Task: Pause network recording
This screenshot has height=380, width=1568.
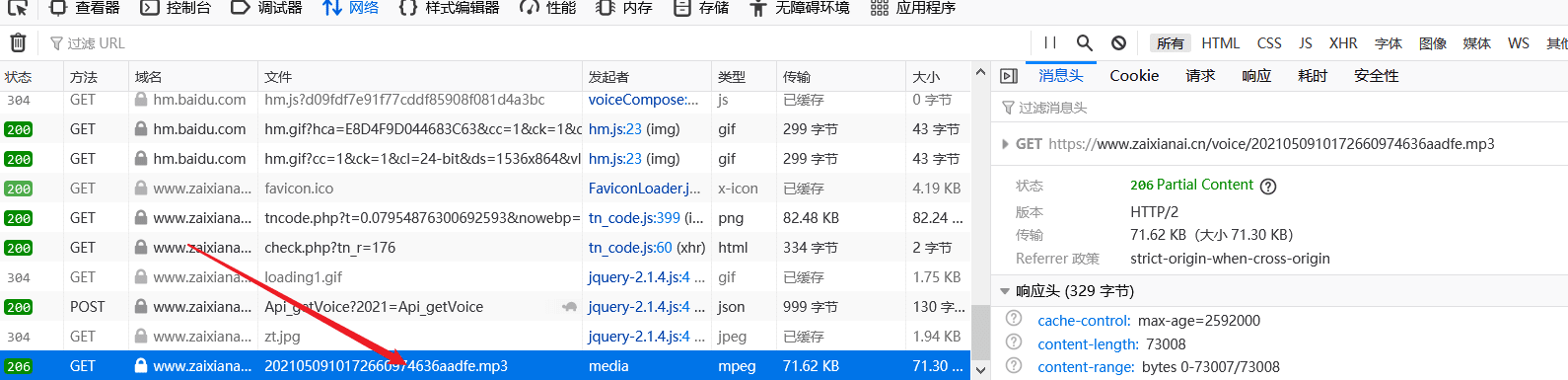Action: tap(1050, 42)
